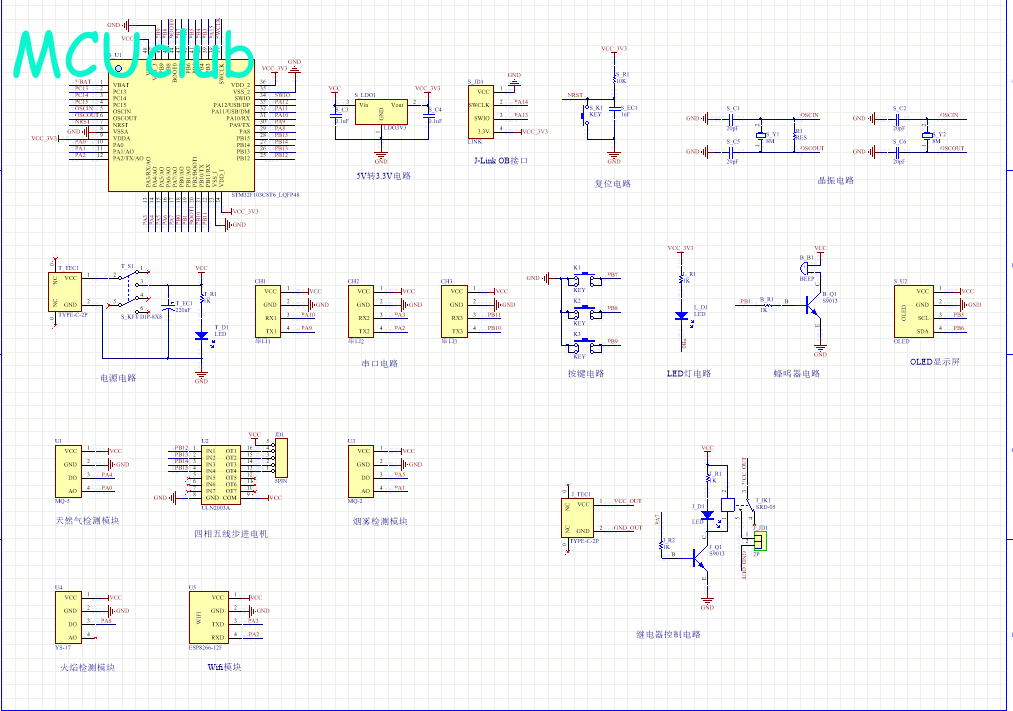
Task: Select the CH1 serial connector block
Action: pyautogui.click(x=268, y=311)
